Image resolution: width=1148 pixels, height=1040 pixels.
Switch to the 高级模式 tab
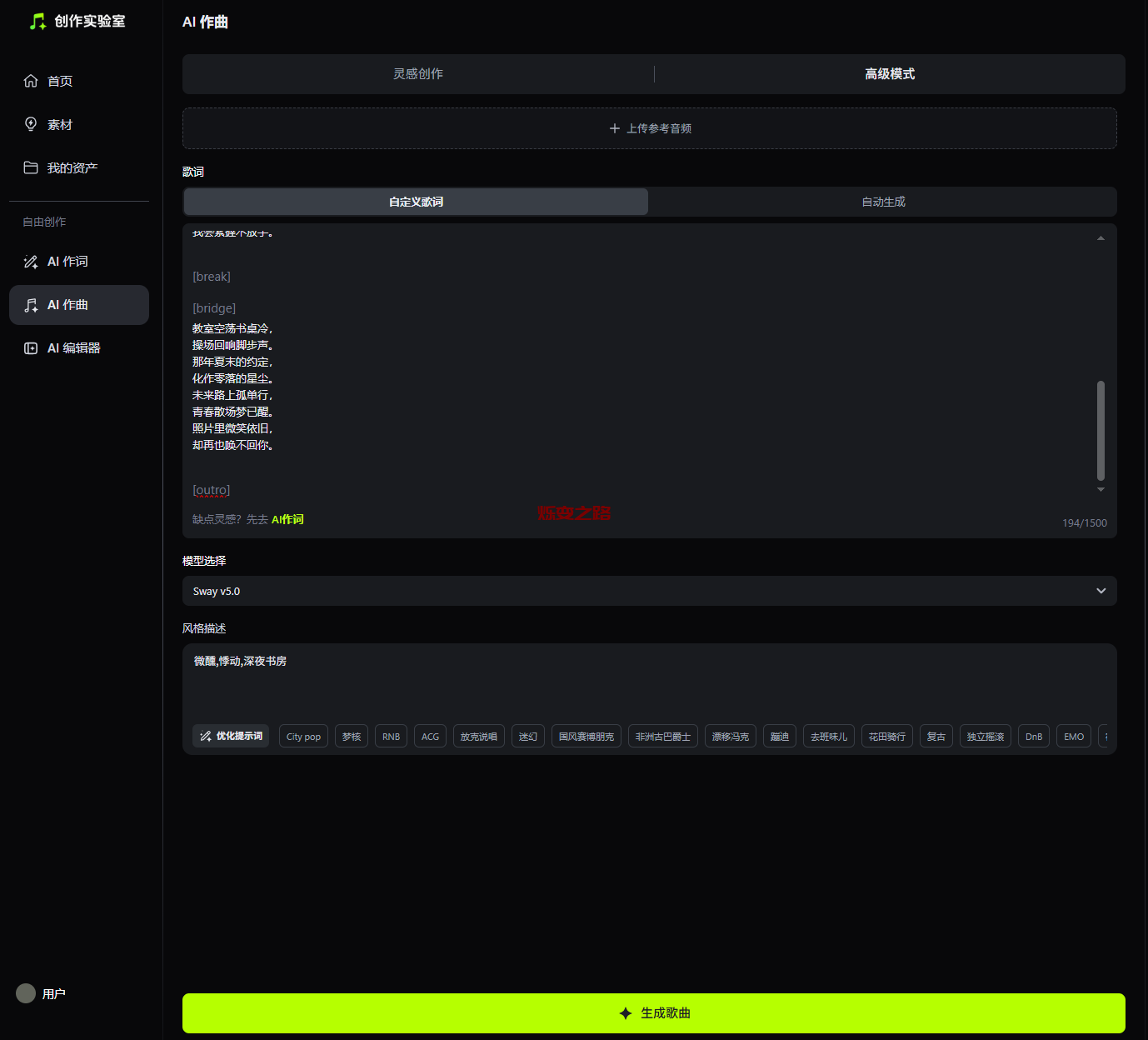[889, 74]
